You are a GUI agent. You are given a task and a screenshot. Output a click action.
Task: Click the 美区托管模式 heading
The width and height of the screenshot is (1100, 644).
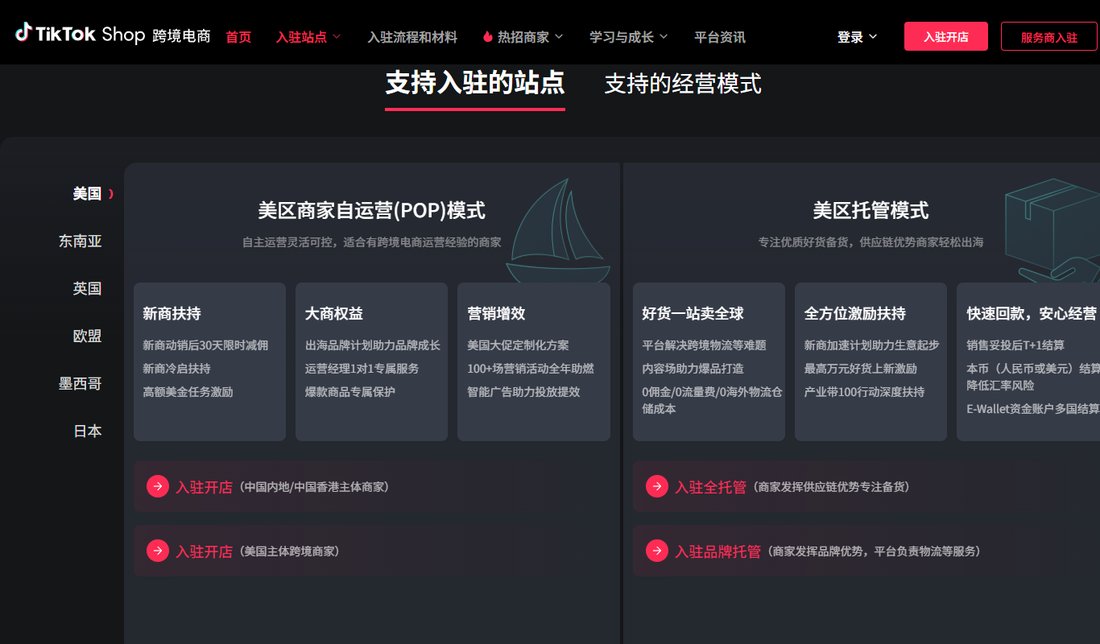click(x=871, y=210)
